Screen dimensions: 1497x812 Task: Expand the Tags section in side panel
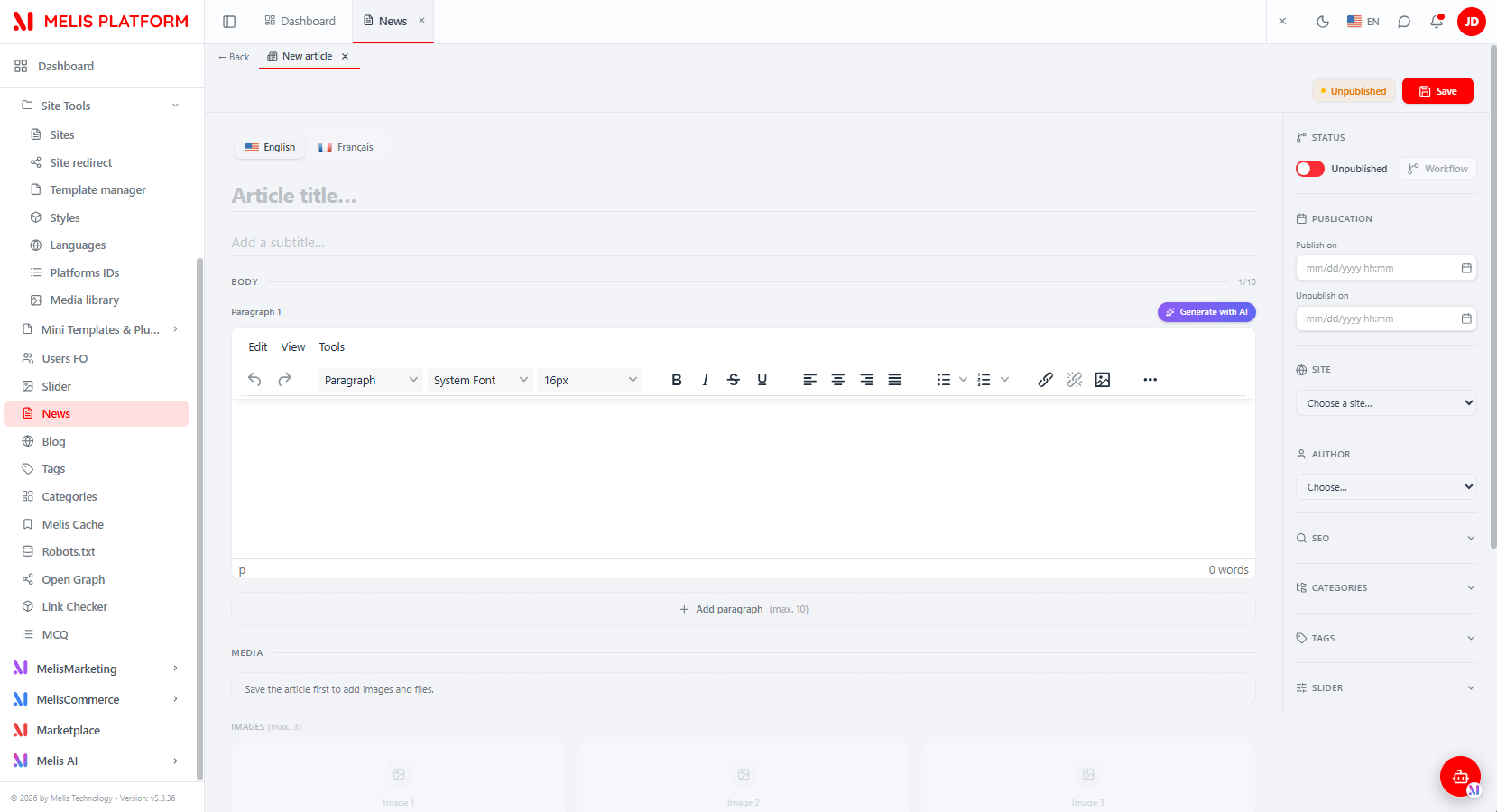coord(1386,638)
